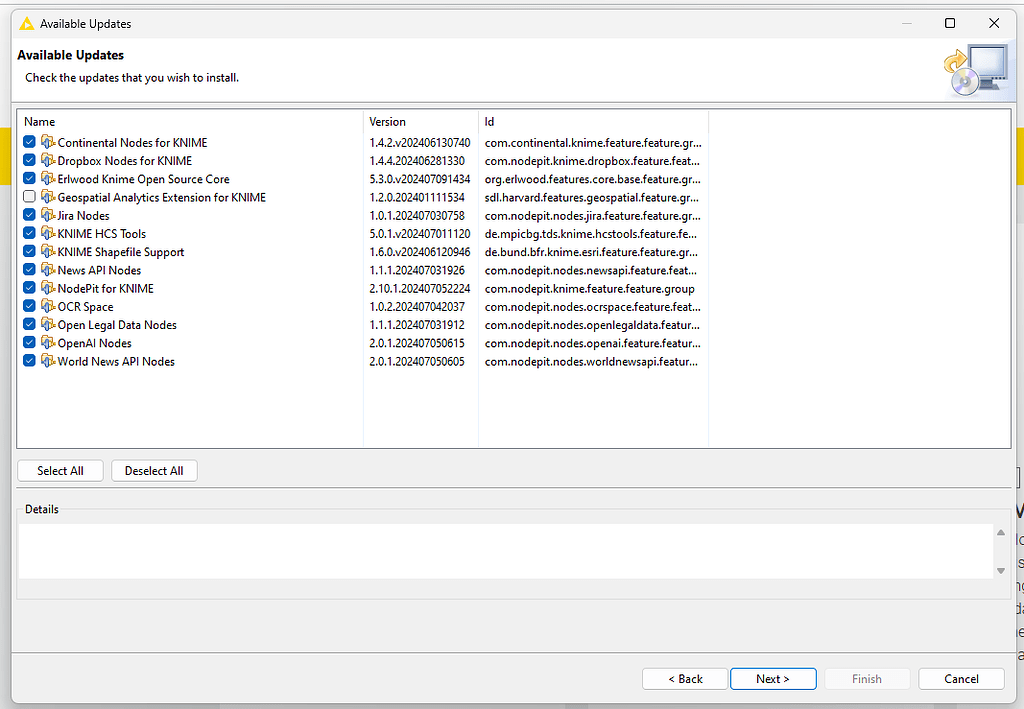Uncheck the OpenAI Nodes update
This screenshot has width=1024, height=709.
(29, 342)
